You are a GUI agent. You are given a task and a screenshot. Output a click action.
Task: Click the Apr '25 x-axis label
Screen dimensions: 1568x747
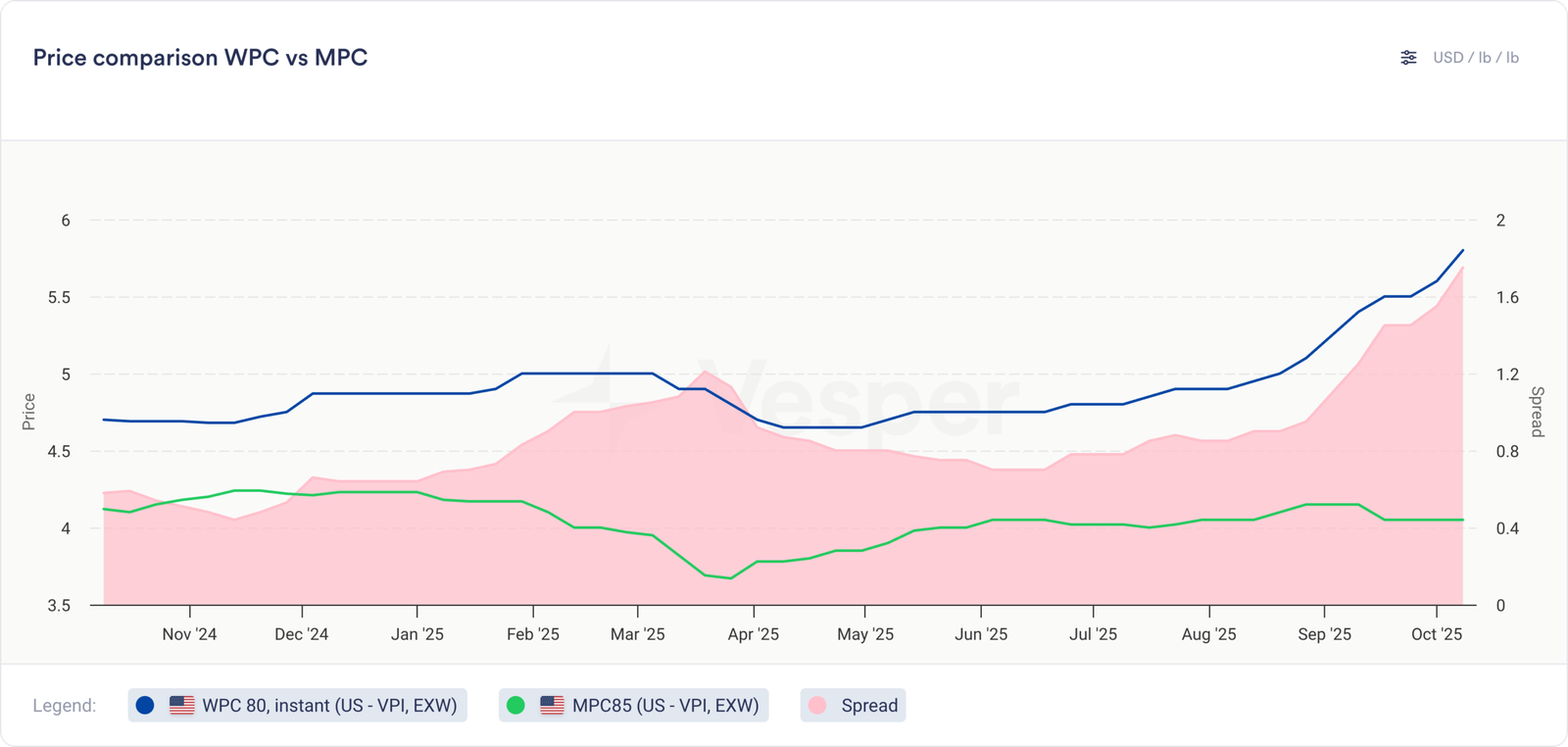[x=753, y=634]
